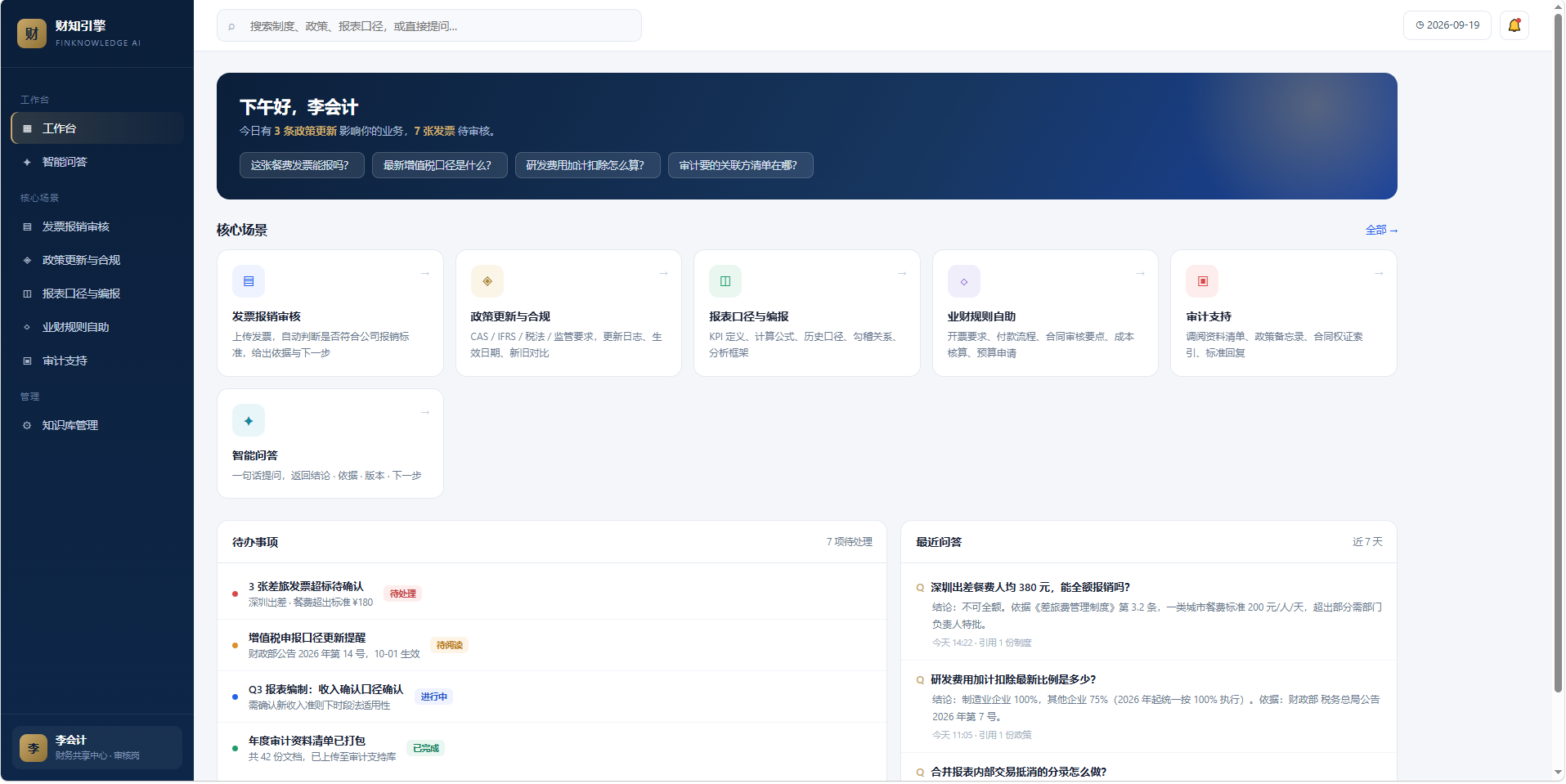This screenshot has width=1566, height=784.
Task: Click the 进行中 status tag
Action: coord(434,697)
